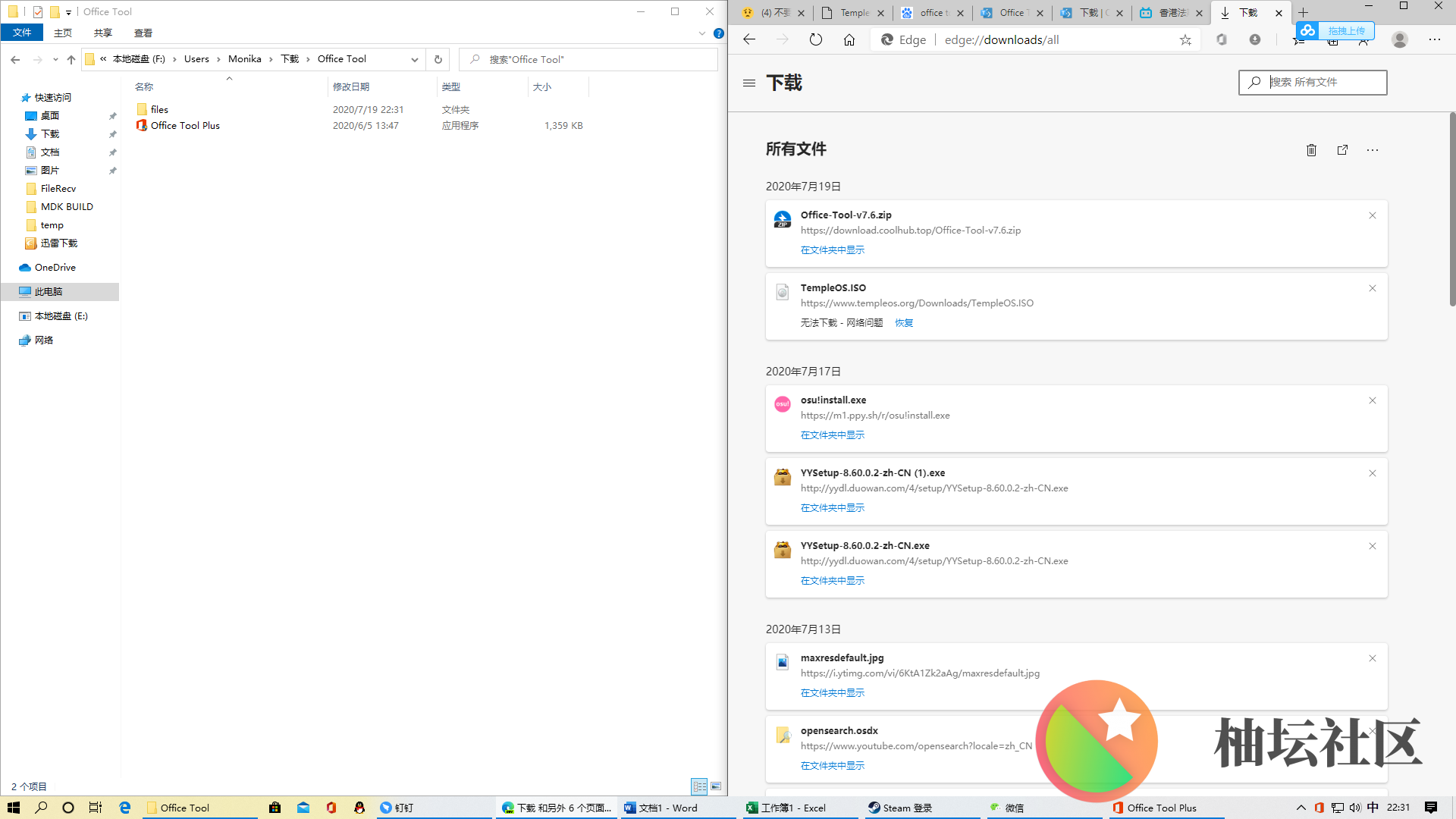Open more options for all files
Viewport: 1456px width, 819px height.
point(1373,150)
